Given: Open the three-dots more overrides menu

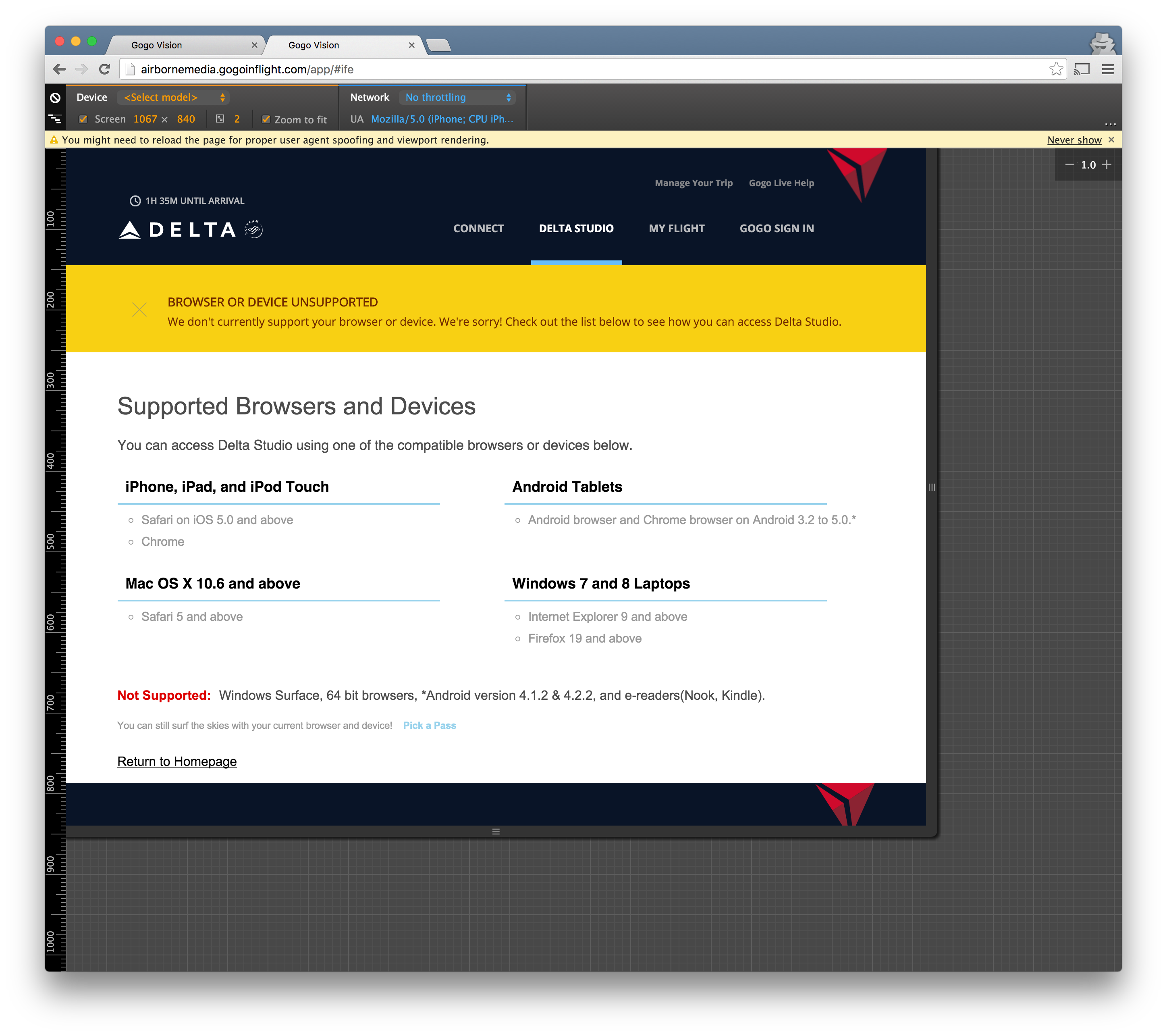Looking at the screenshot, I should 1110,123.
